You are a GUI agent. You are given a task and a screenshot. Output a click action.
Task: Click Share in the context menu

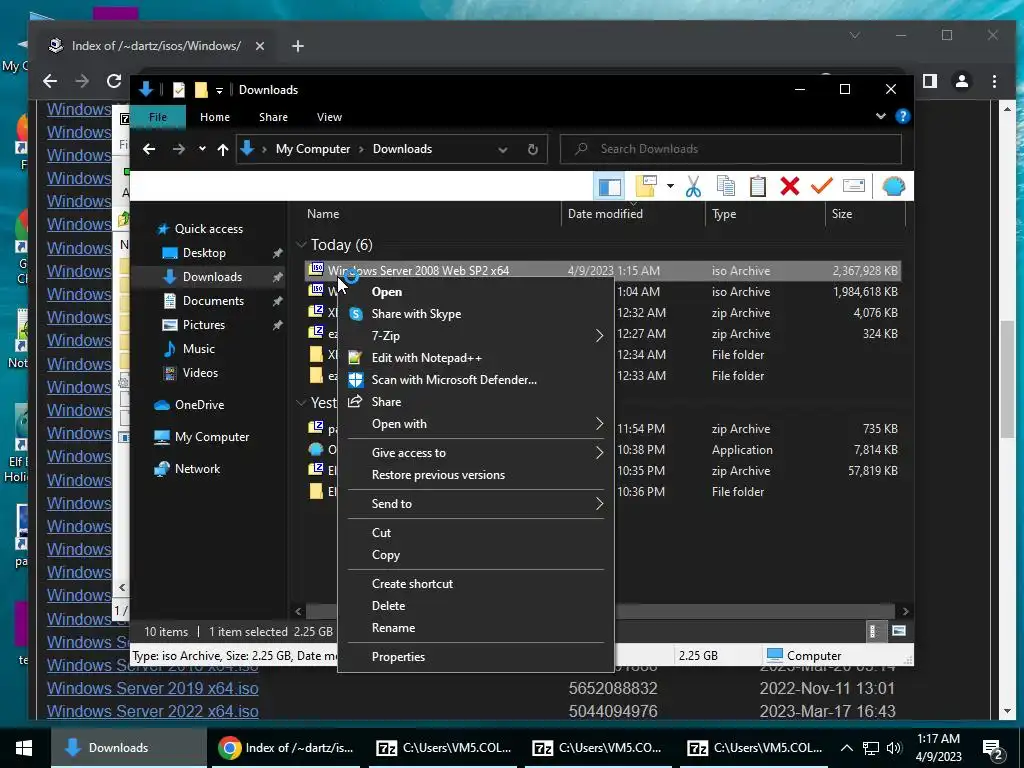[475, 402]
